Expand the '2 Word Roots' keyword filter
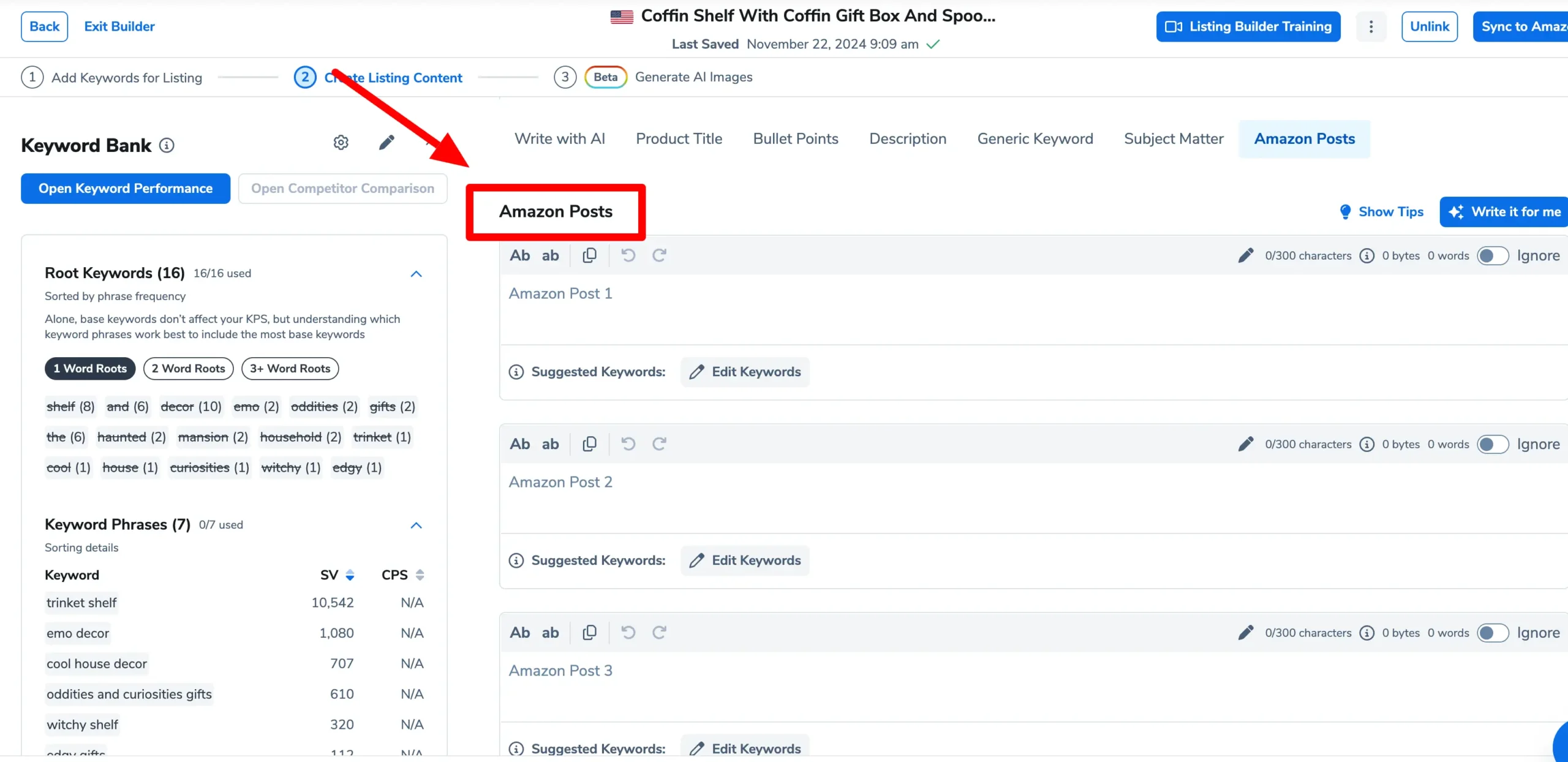1568x762 pixels. tap(187, 368)
